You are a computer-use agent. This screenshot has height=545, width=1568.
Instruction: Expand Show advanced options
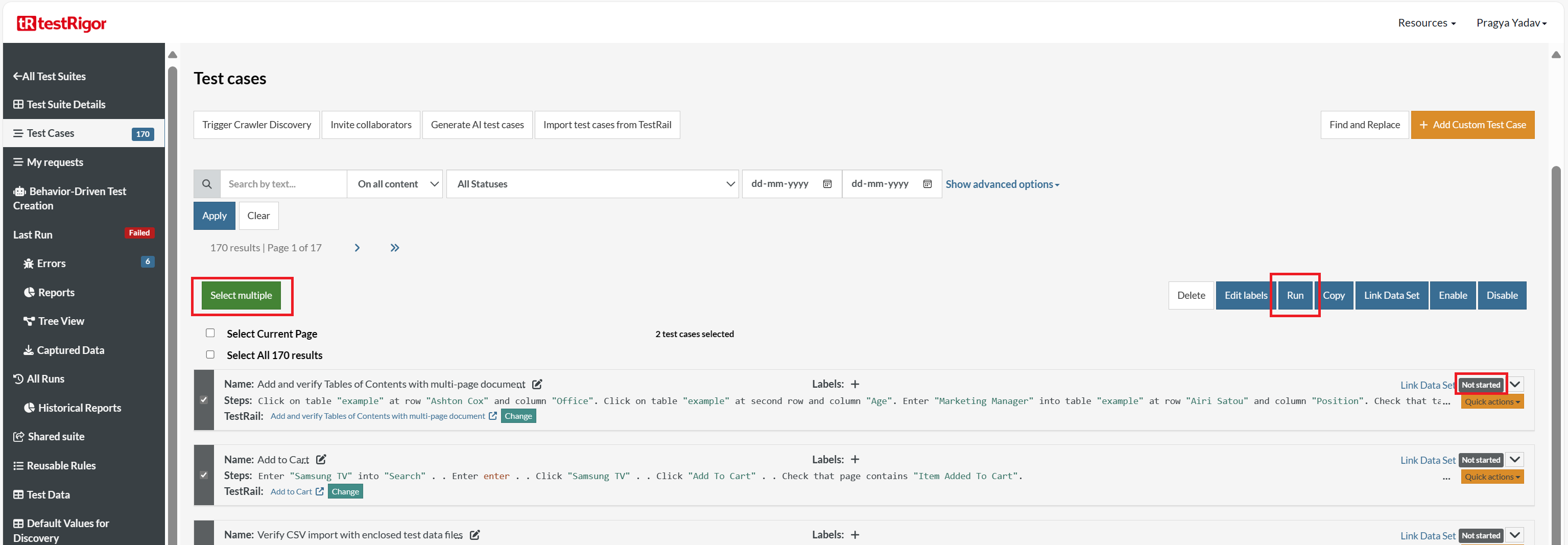click(1002, 184)
